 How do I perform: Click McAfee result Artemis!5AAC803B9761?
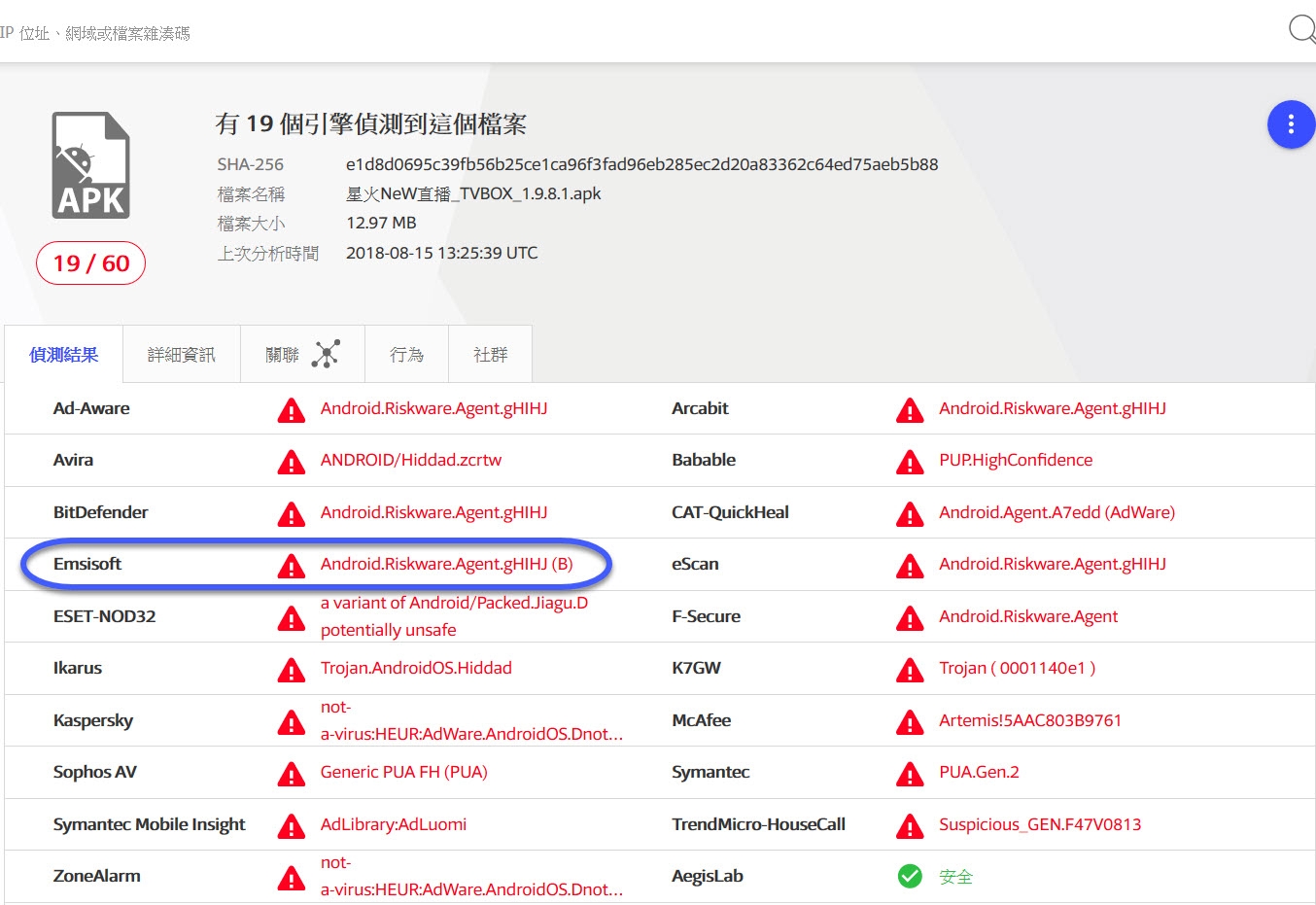[1030, 720]
